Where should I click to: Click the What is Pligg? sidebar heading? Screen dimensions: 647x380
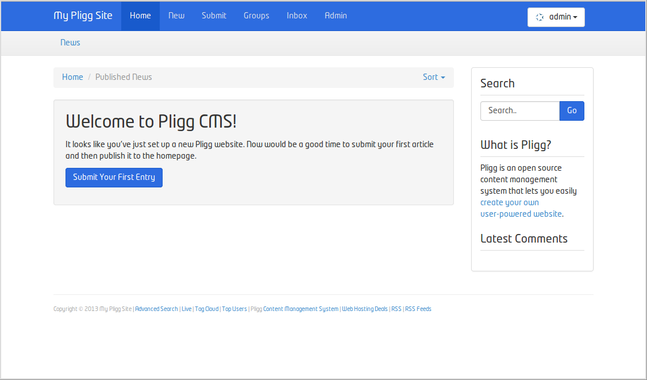[x=515, y=145]
